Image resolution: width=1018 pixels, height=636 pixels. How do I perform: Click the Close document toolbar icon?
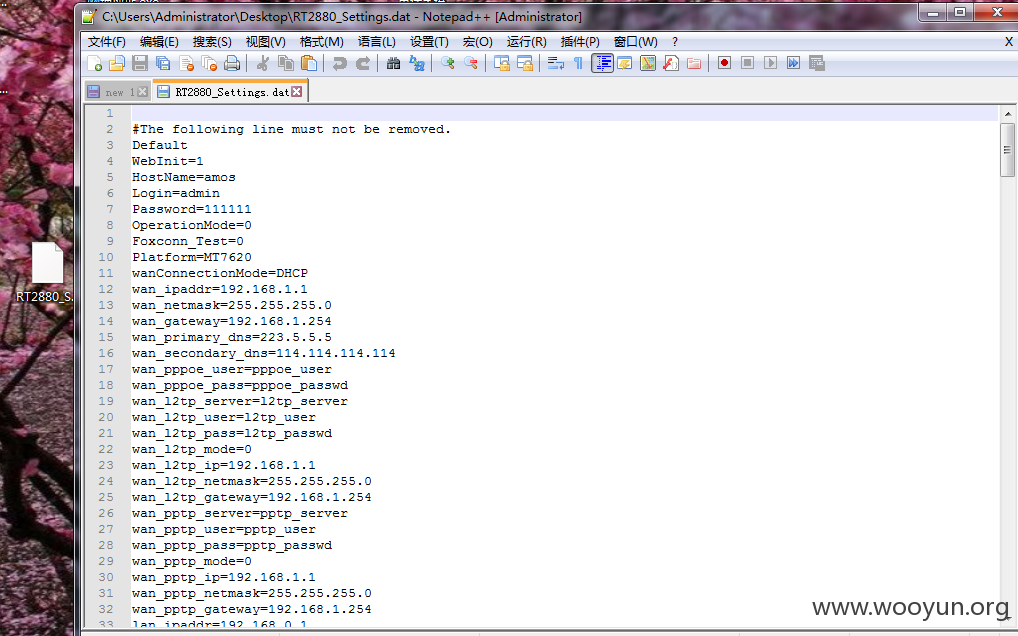(186, 63)
